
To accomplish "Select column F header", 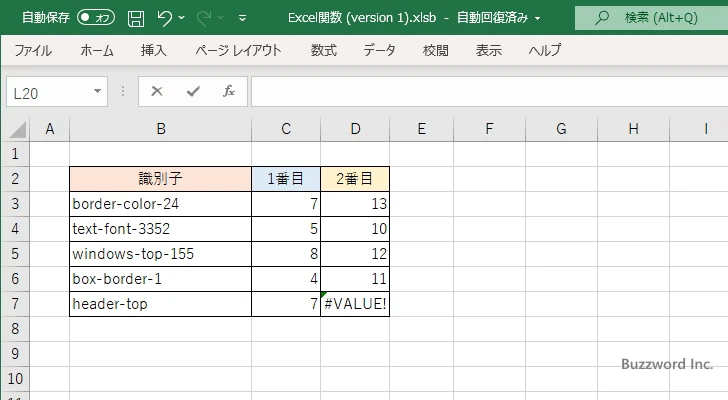I will click(x=489, y=129).
